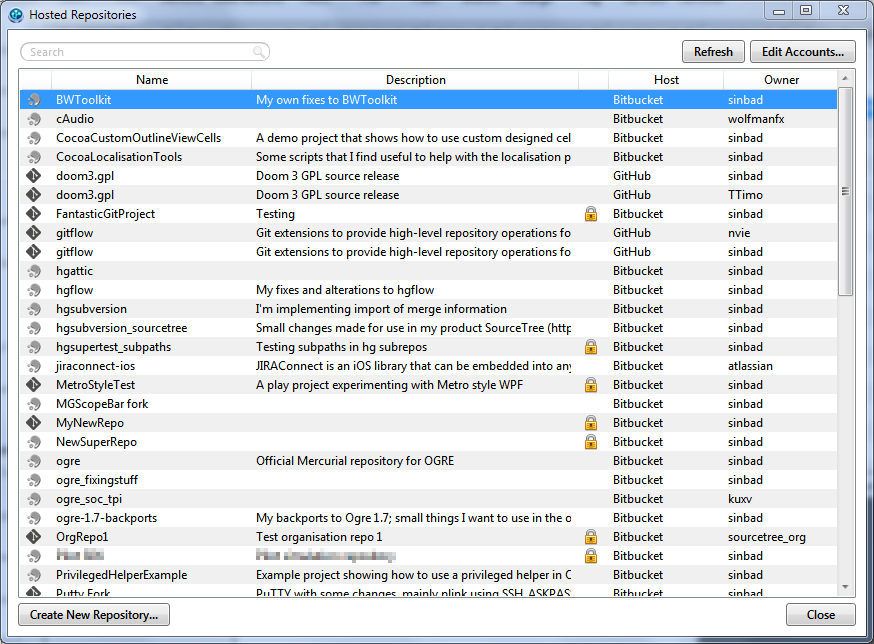Click Git icon of gitflow owned by nvie
This screenshot has width=874, height=644.
tap(33, 233)
